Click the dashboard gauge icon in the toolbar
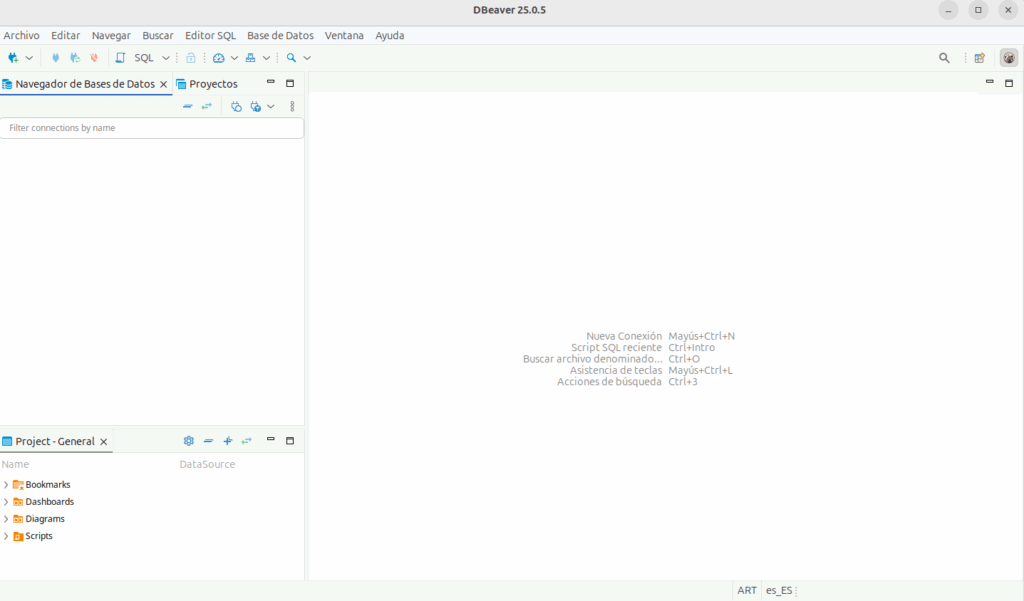The image size is (1024, 601). [221, 57]
